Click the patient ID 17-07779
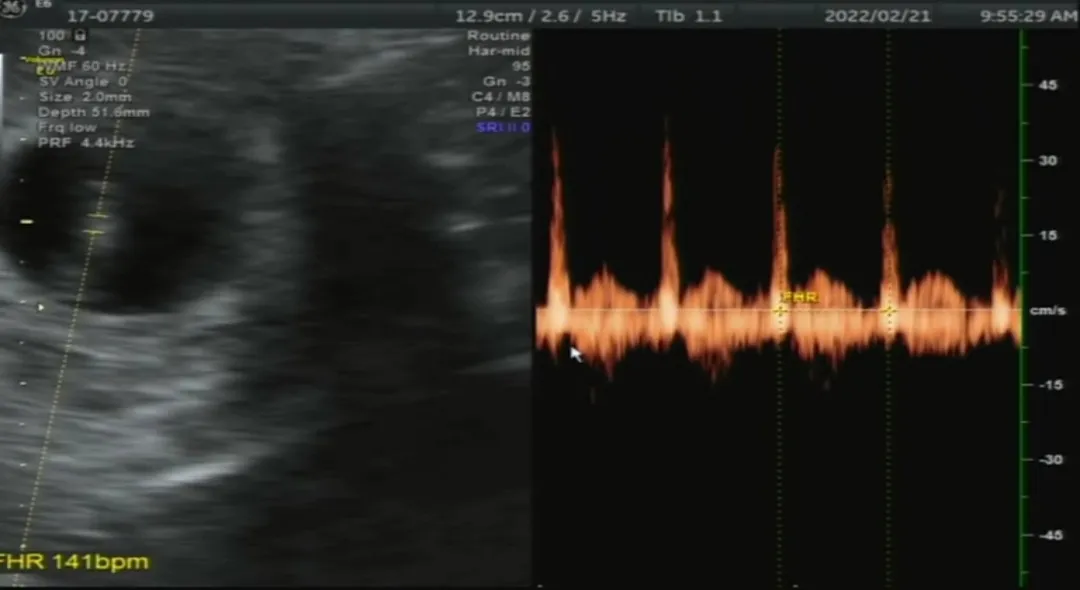 click(110, 15)
